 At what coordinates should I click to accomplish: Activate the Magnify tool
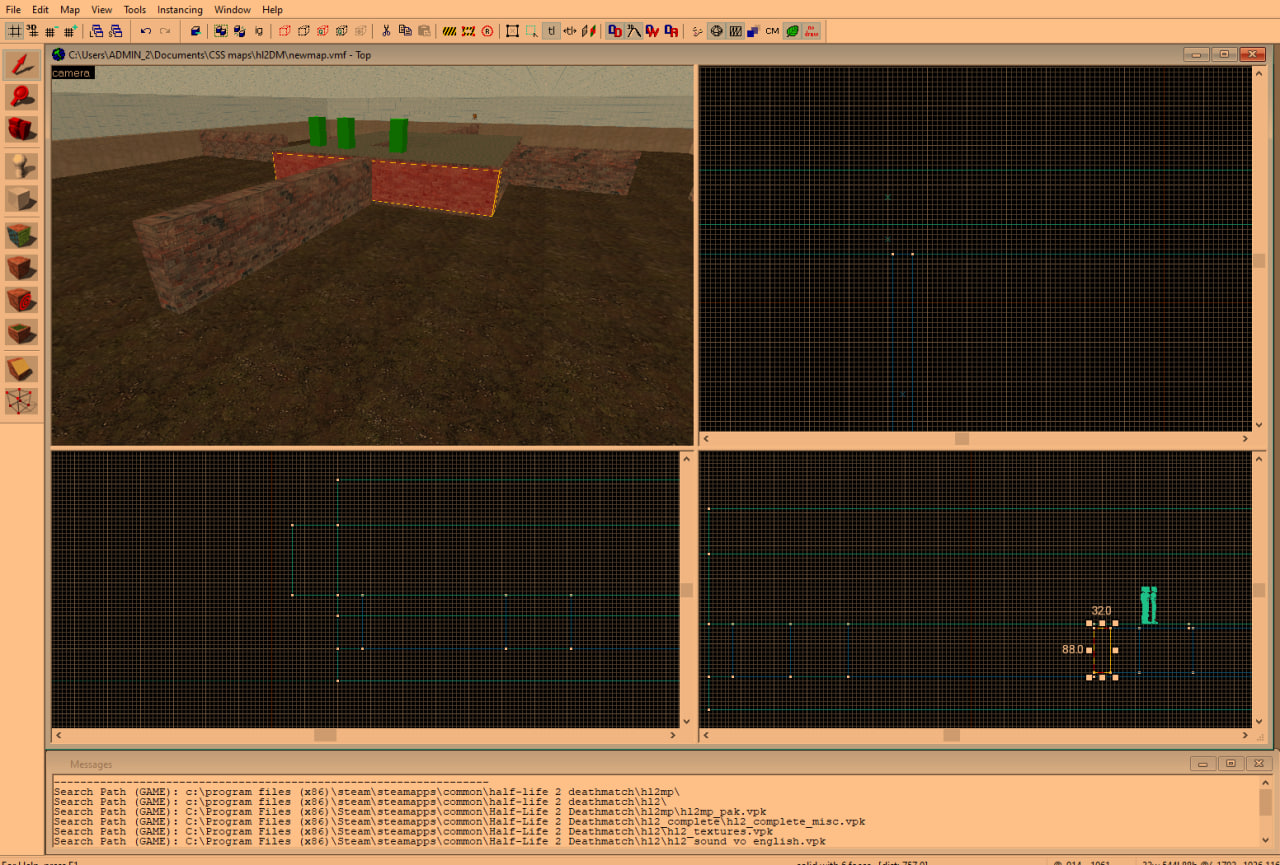click(21, 97)
